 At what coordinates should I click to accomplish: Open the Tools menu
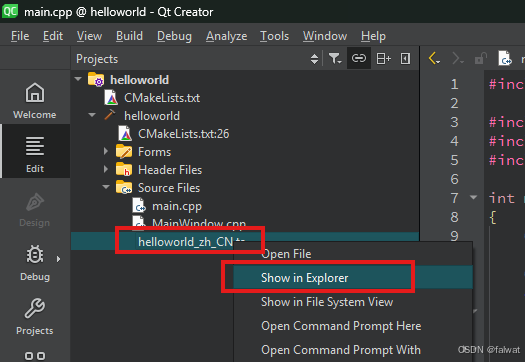coord(275,36)
